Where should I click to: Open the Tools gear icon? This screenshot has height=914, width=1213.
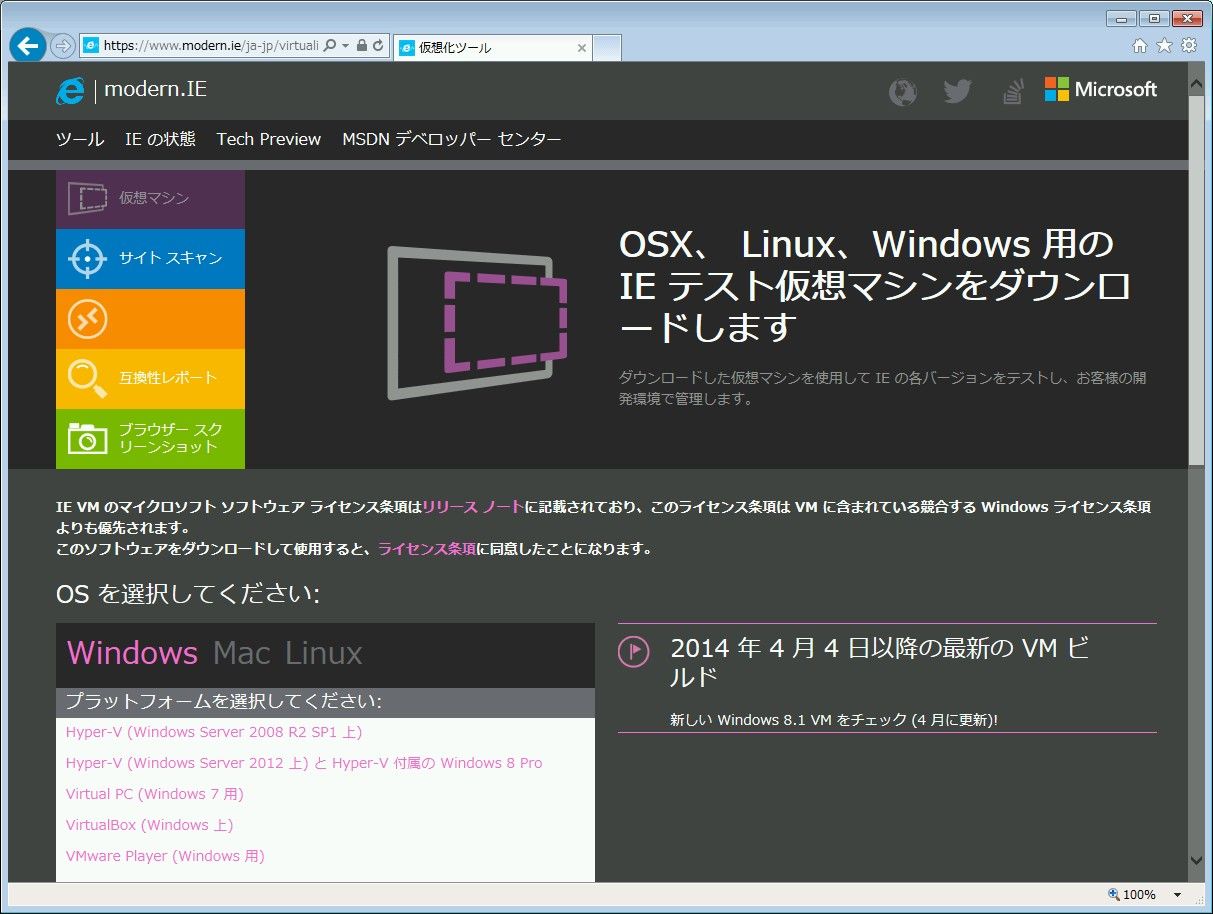(x=1189, y=45)
